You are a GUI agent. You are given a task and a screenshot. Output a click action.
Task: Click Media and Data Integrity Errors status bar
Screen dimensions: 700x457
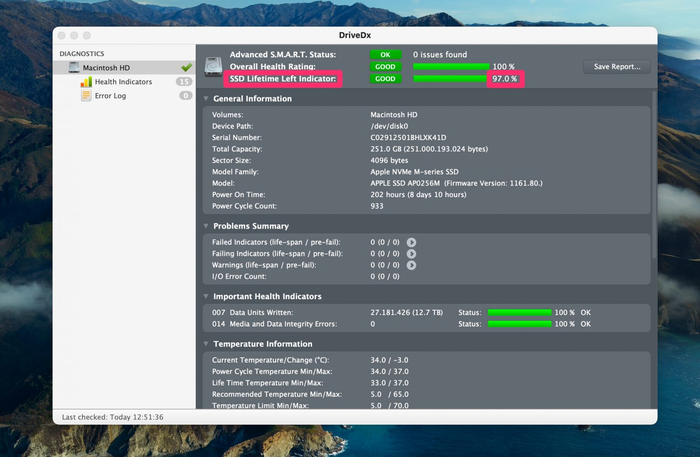pyautogui.click(x=520, y=324)
